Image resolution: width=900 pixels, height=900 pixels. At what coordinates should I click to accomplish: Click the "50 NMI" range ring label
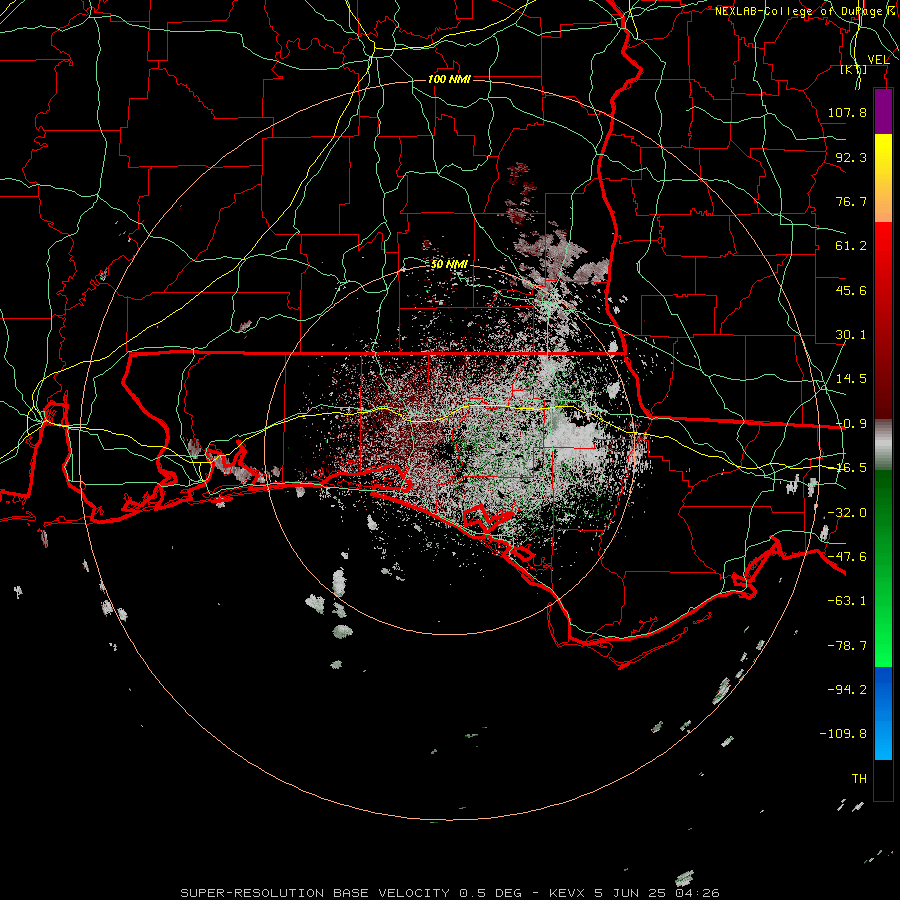pyautogui.click(x=449, y=264)
